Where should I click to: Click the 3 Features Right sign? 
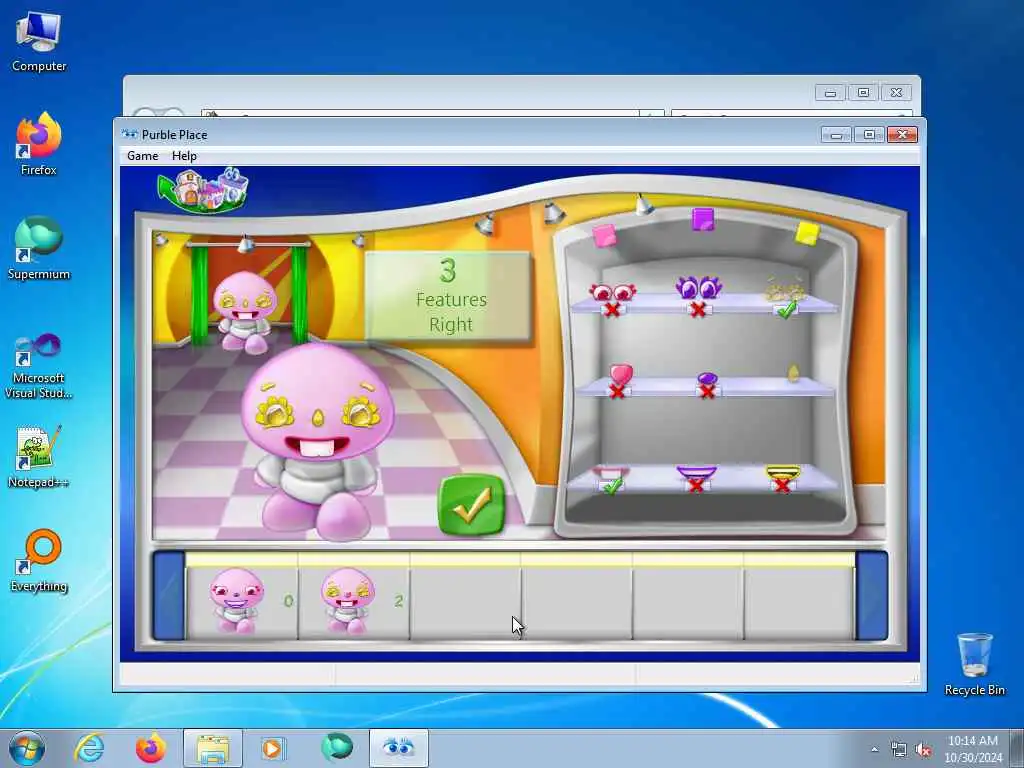(x=448, y=296)
